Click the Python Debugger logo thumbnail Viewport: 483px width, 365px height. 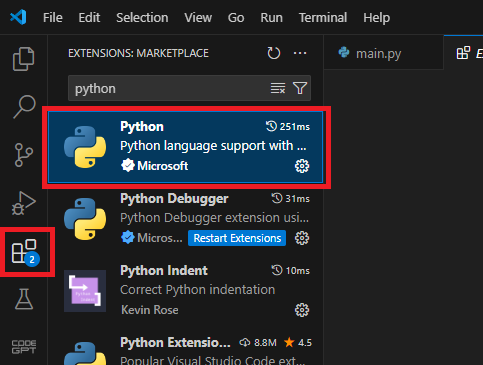(x=85, y=219)
